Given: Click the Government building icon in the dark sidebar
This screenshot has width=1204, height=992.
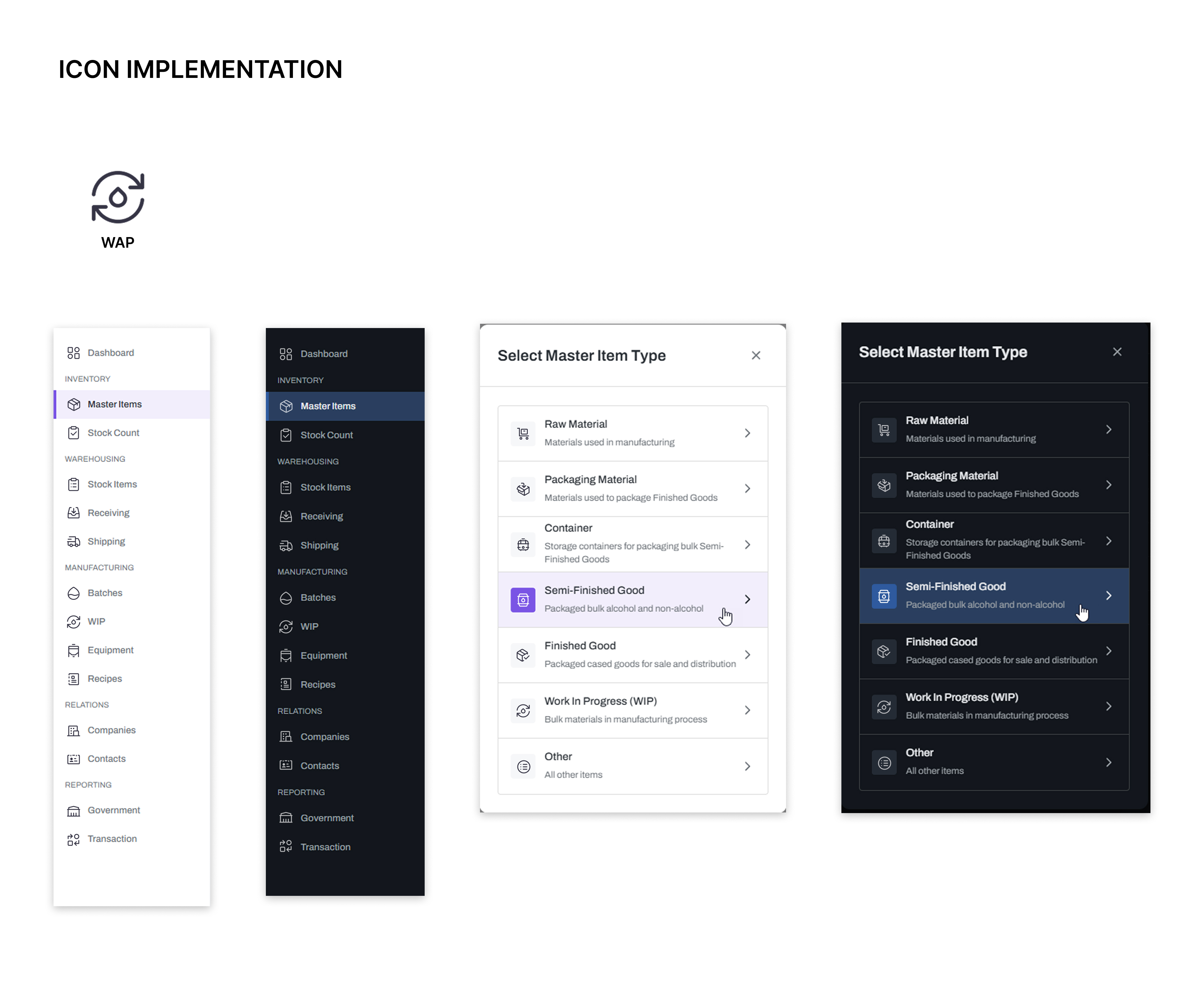Looking at the screenshot, I should pyautogui.click(x=286, y=818).
